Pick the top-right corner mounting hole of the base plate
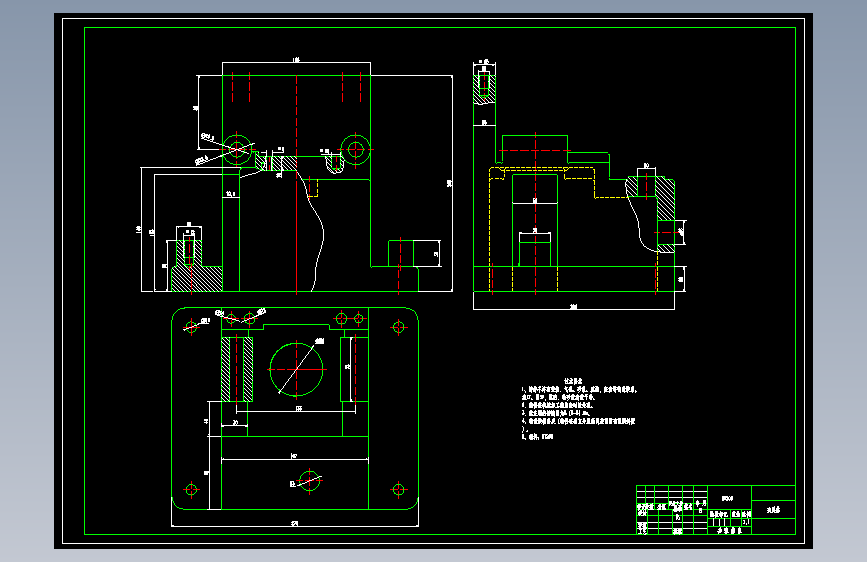Screen dimensions: 867x562 click(398, 327)
